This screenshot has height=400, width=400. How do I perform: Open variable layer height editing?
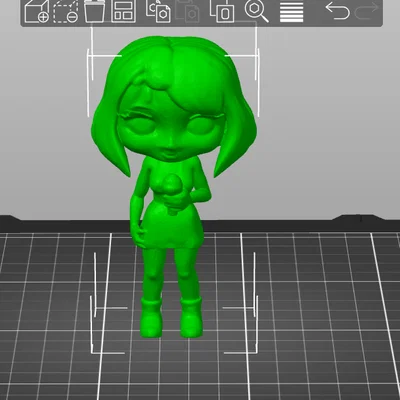click(292, 12)
